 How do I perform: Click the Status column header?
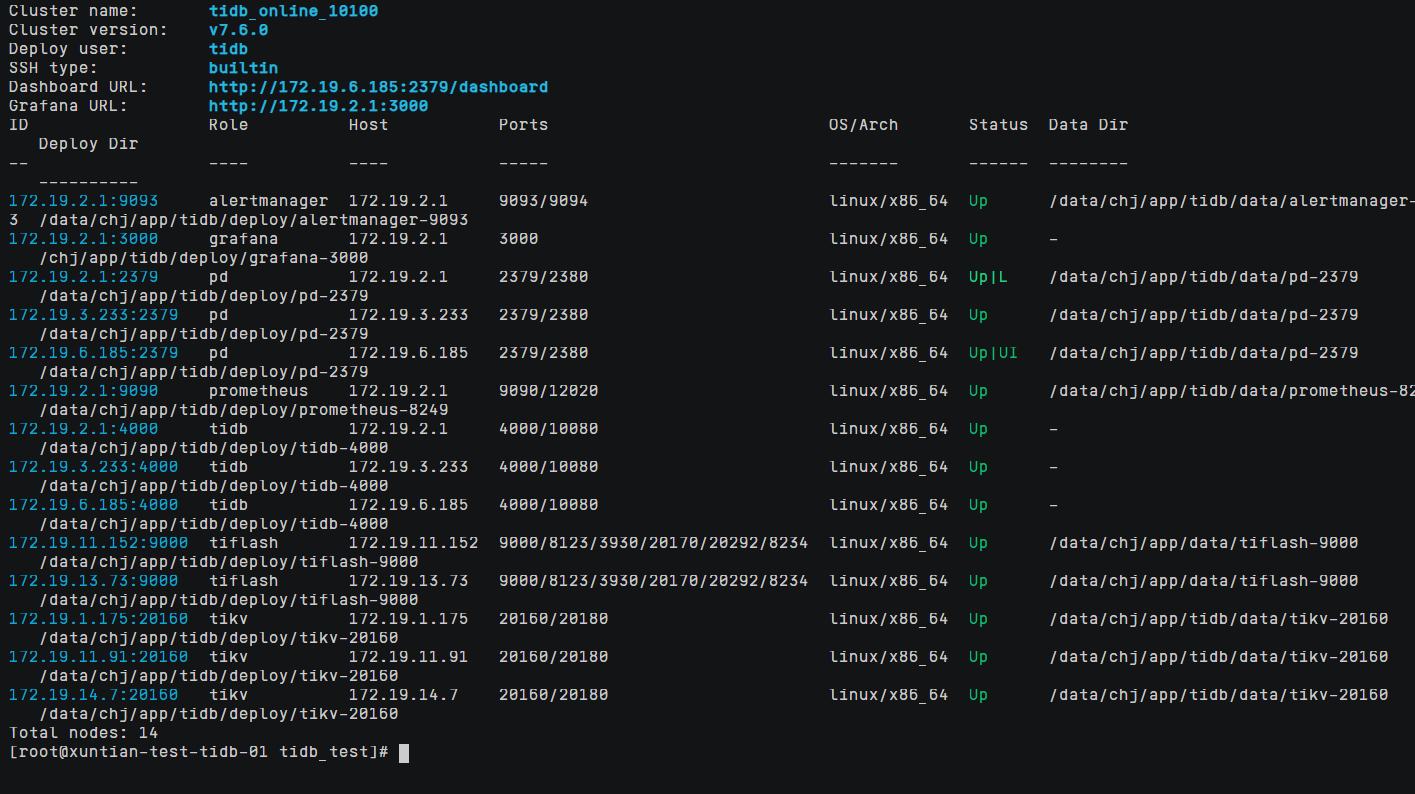click(998, 125)
